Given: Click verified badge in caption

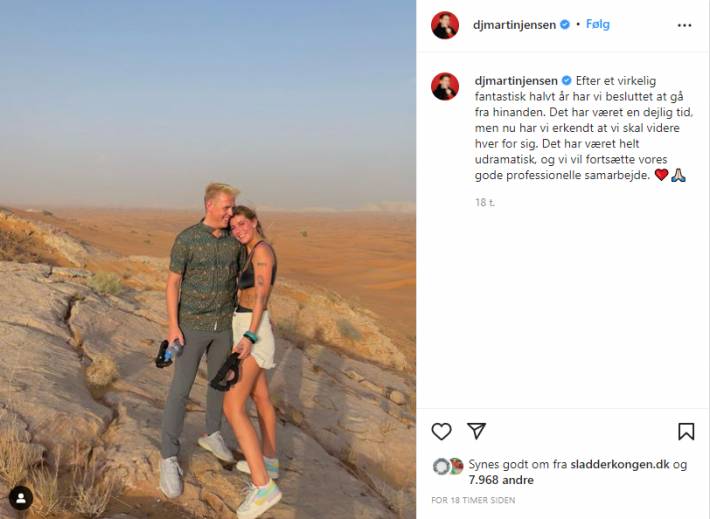Looking at the screenshot, I should [566, 81].
